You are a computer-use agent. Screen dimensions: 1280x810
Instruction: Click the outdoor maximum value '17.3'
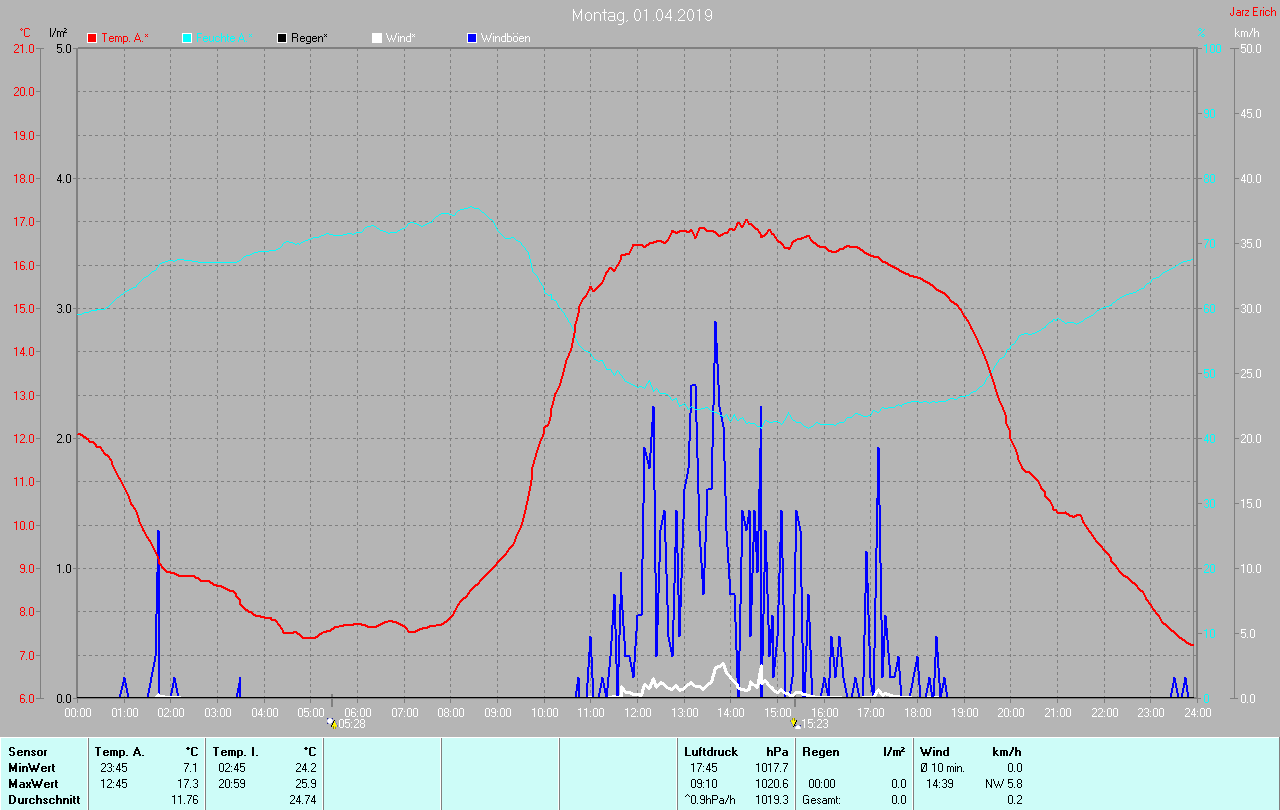[188, 783]
